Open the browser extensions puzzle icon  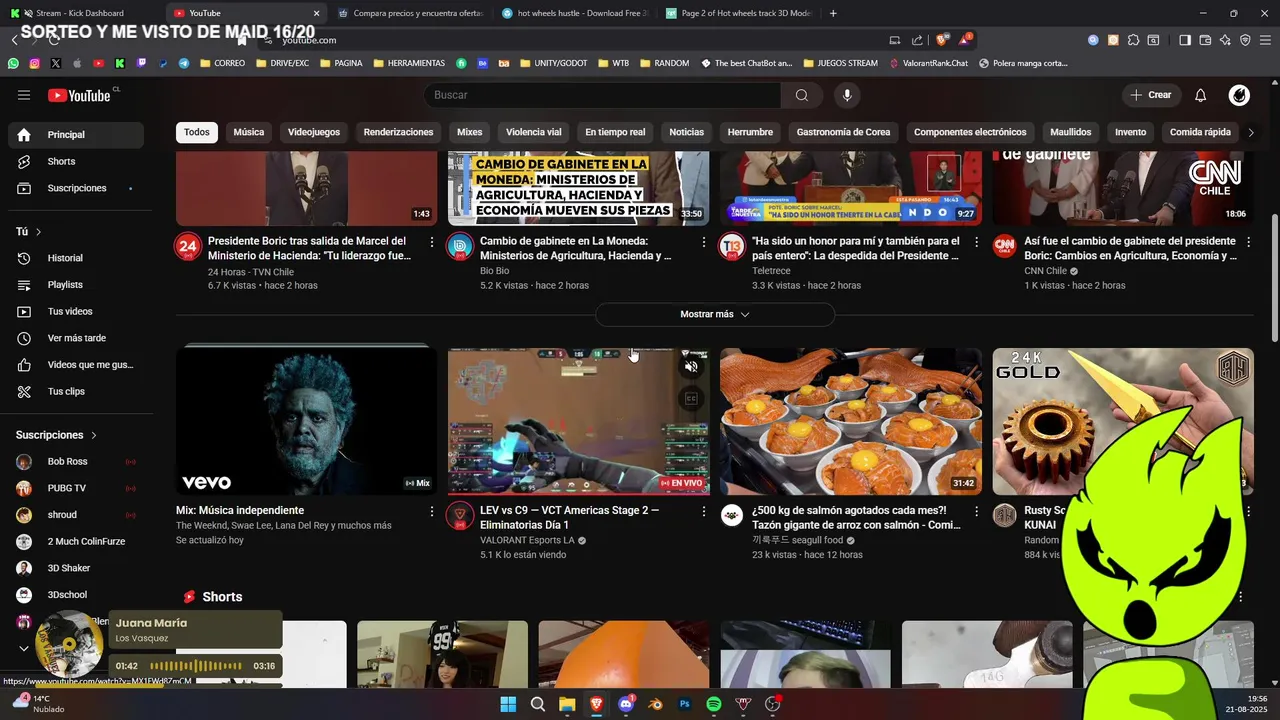tap(1133, 40)
